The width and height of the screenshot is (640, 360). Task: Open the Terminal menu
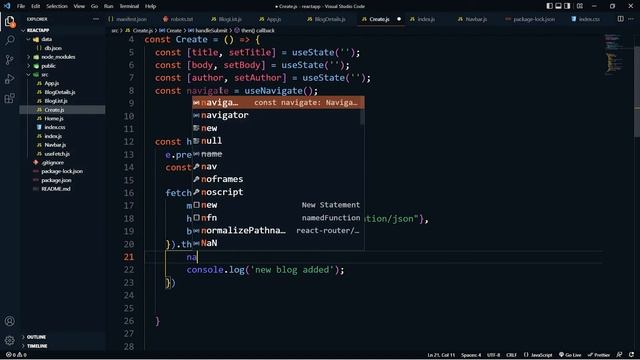(129, 6)
